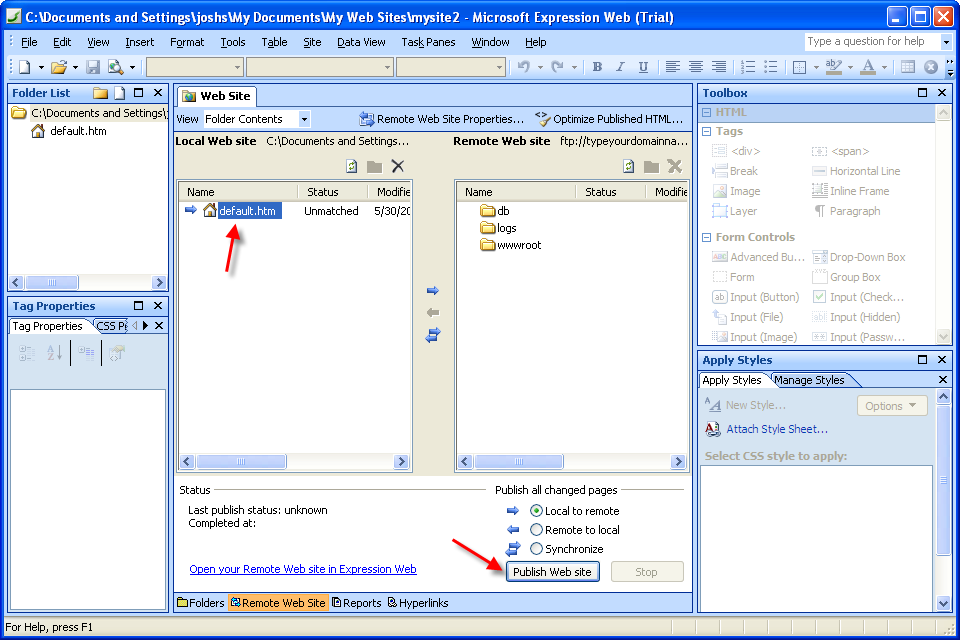This screenshot has width=960, height=640.
Task: Insert a numbered list
Action: coord(748,67)
